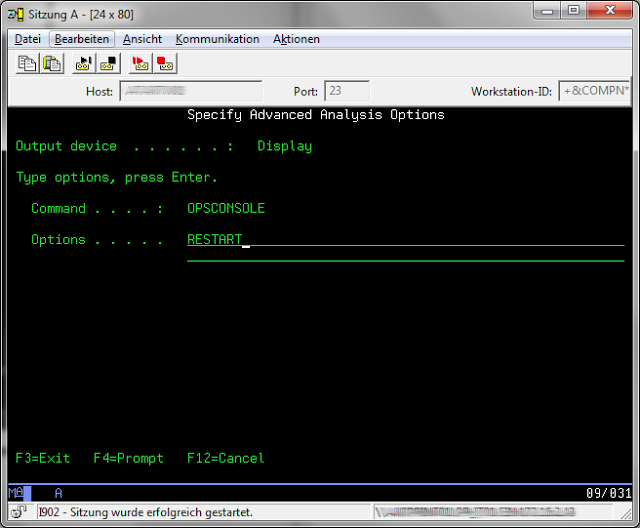Stop macro playback with red square icon
Viewport: 640px width, 528px height.
[165, 63]
